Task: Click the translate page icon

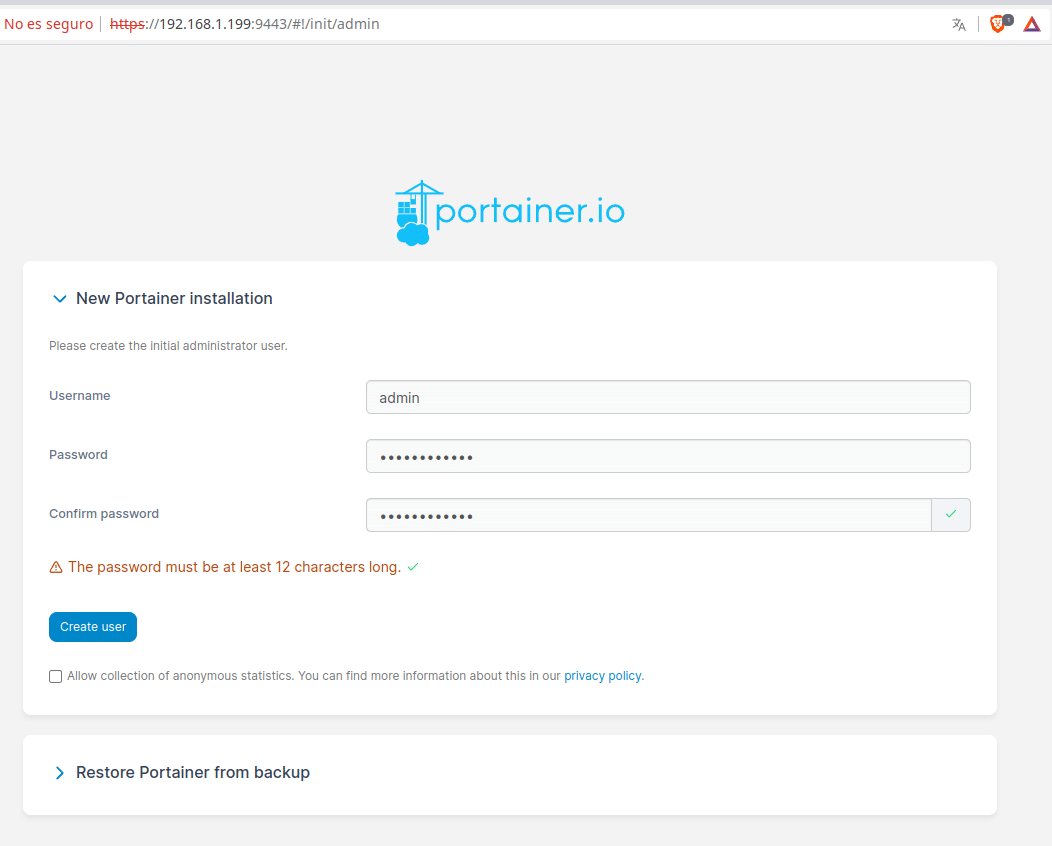Action: coord(958,23)
